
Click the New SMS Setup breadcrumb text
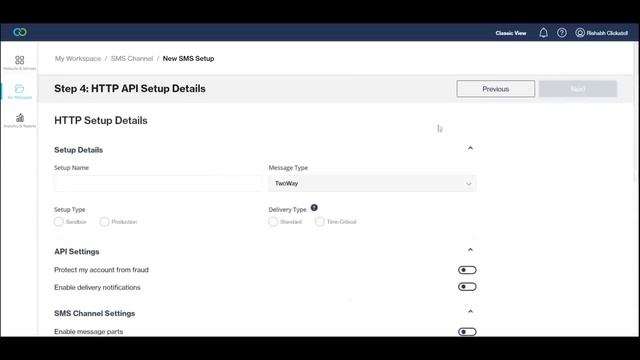[188, 58]
